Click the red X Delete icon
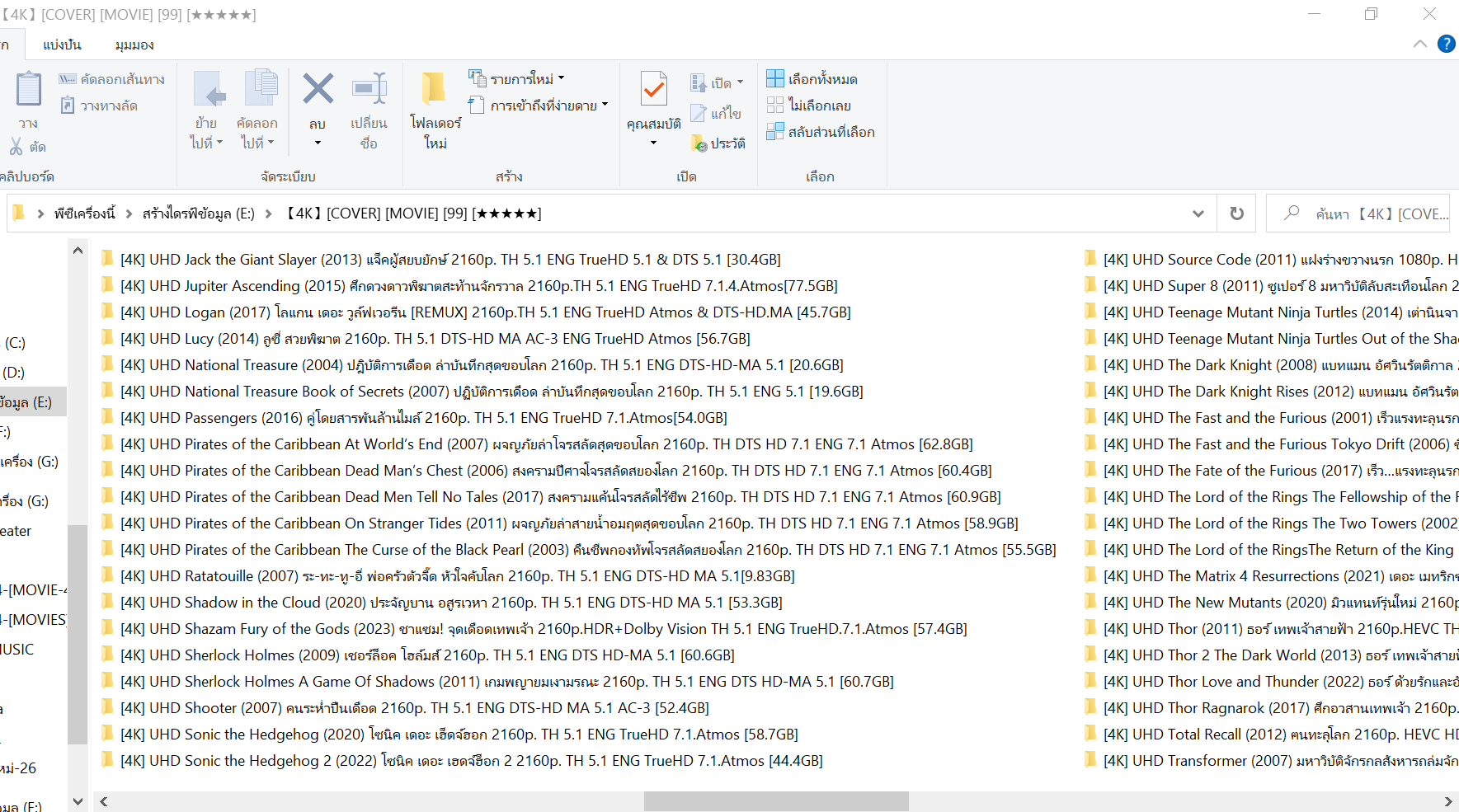Viewport: 1459px width, 812px height. click(318, 88)
